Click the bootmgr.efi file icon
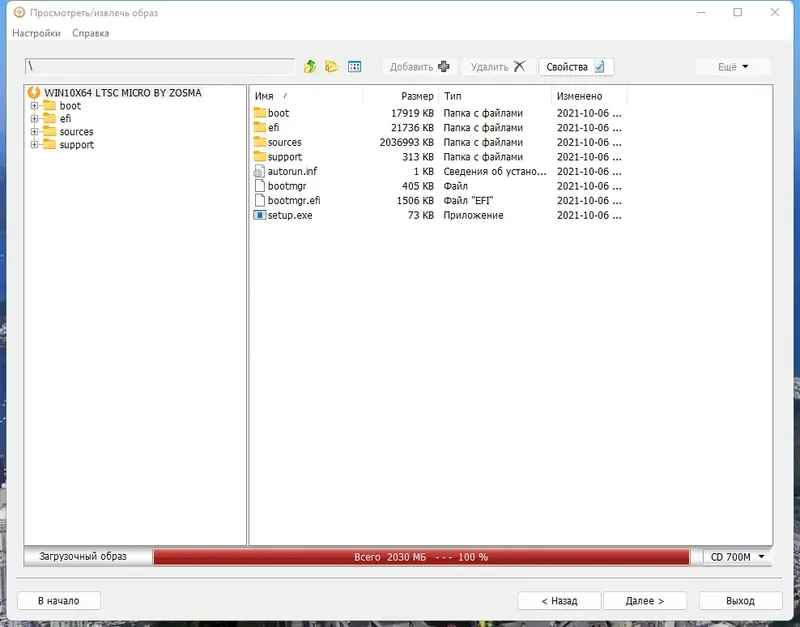Screen dimensions: 800x627 pos(260,200)
